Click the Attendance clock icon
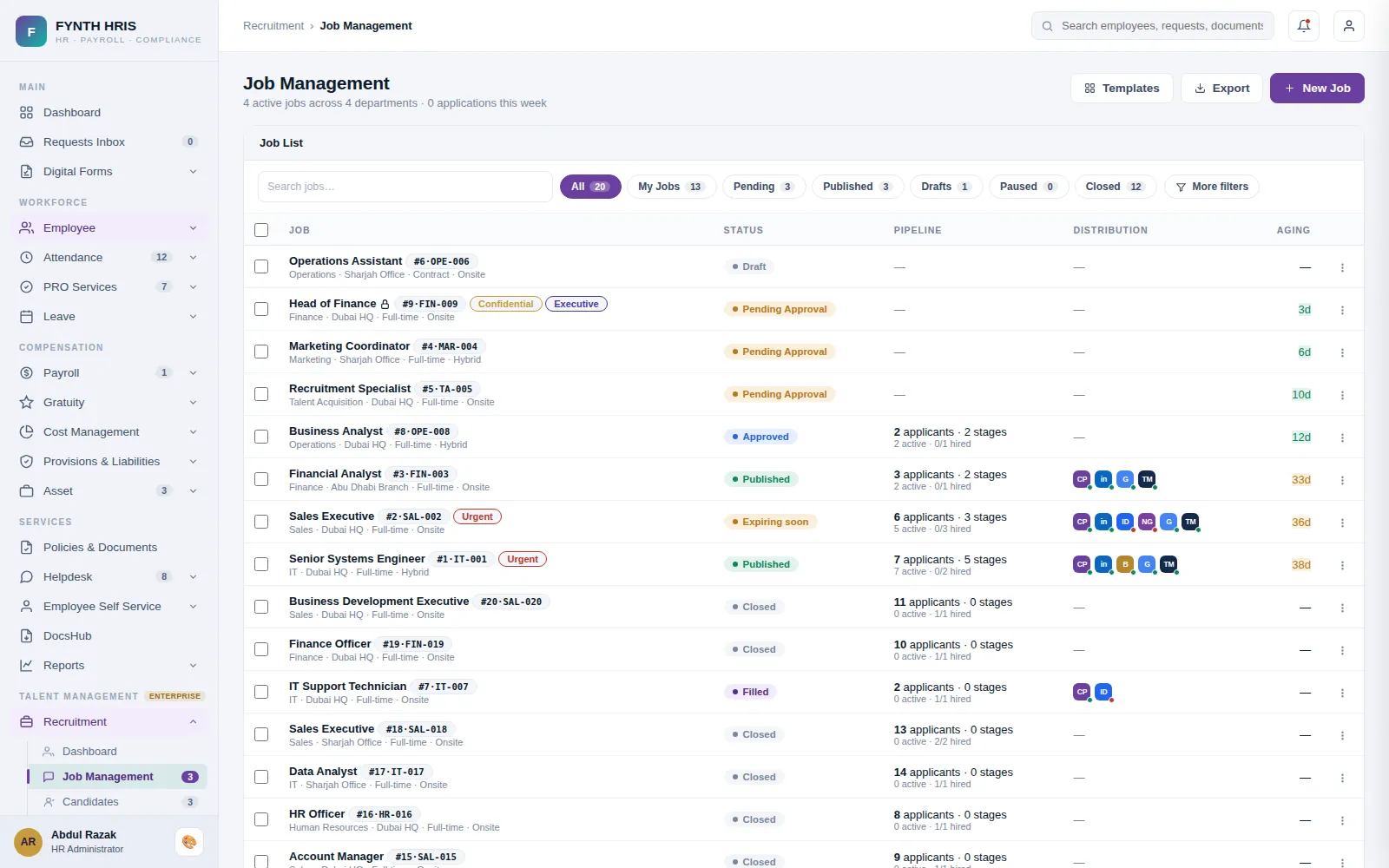This screenshot has width=1389, height=868. (27, 258)
